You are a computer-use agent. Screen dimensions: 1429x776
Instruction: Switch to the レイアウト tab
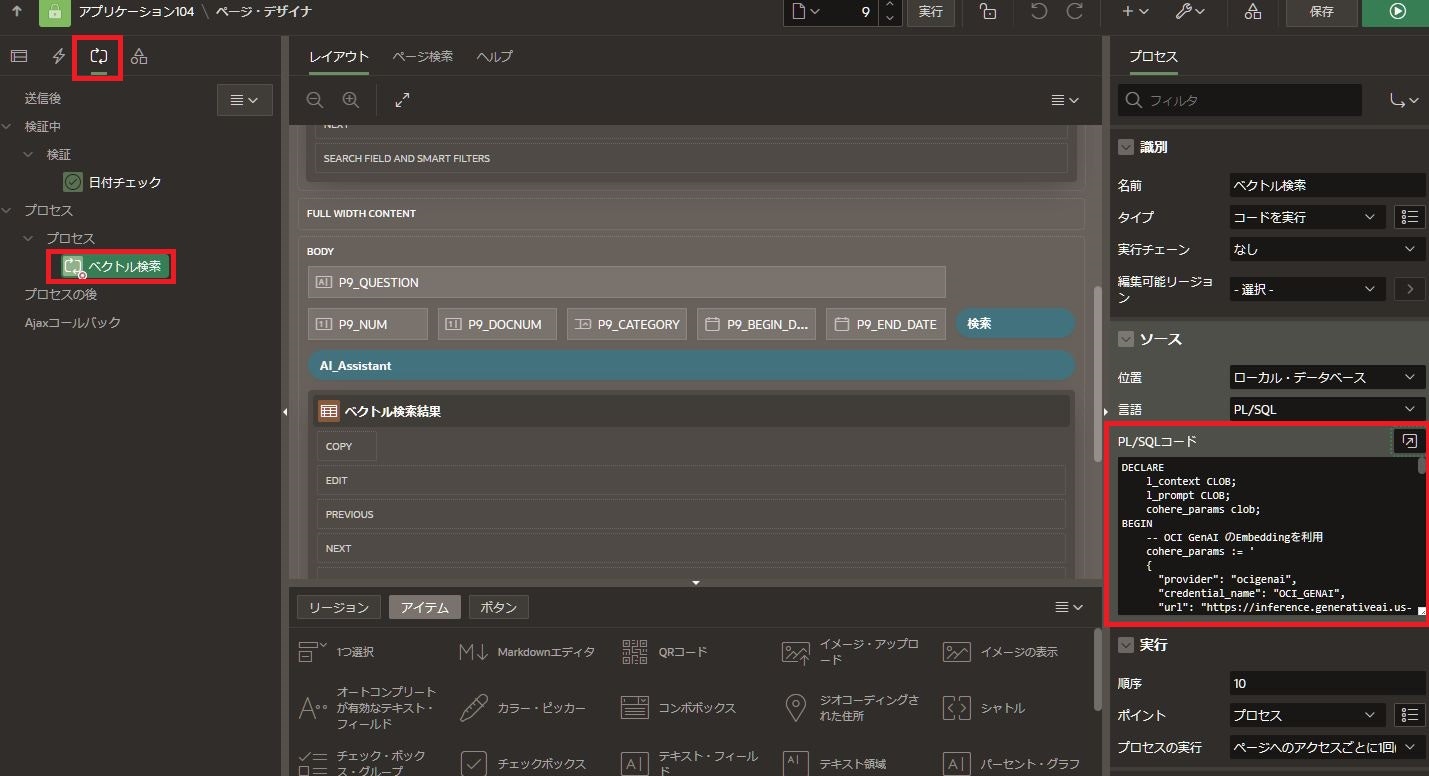click(x=339, y=56)
